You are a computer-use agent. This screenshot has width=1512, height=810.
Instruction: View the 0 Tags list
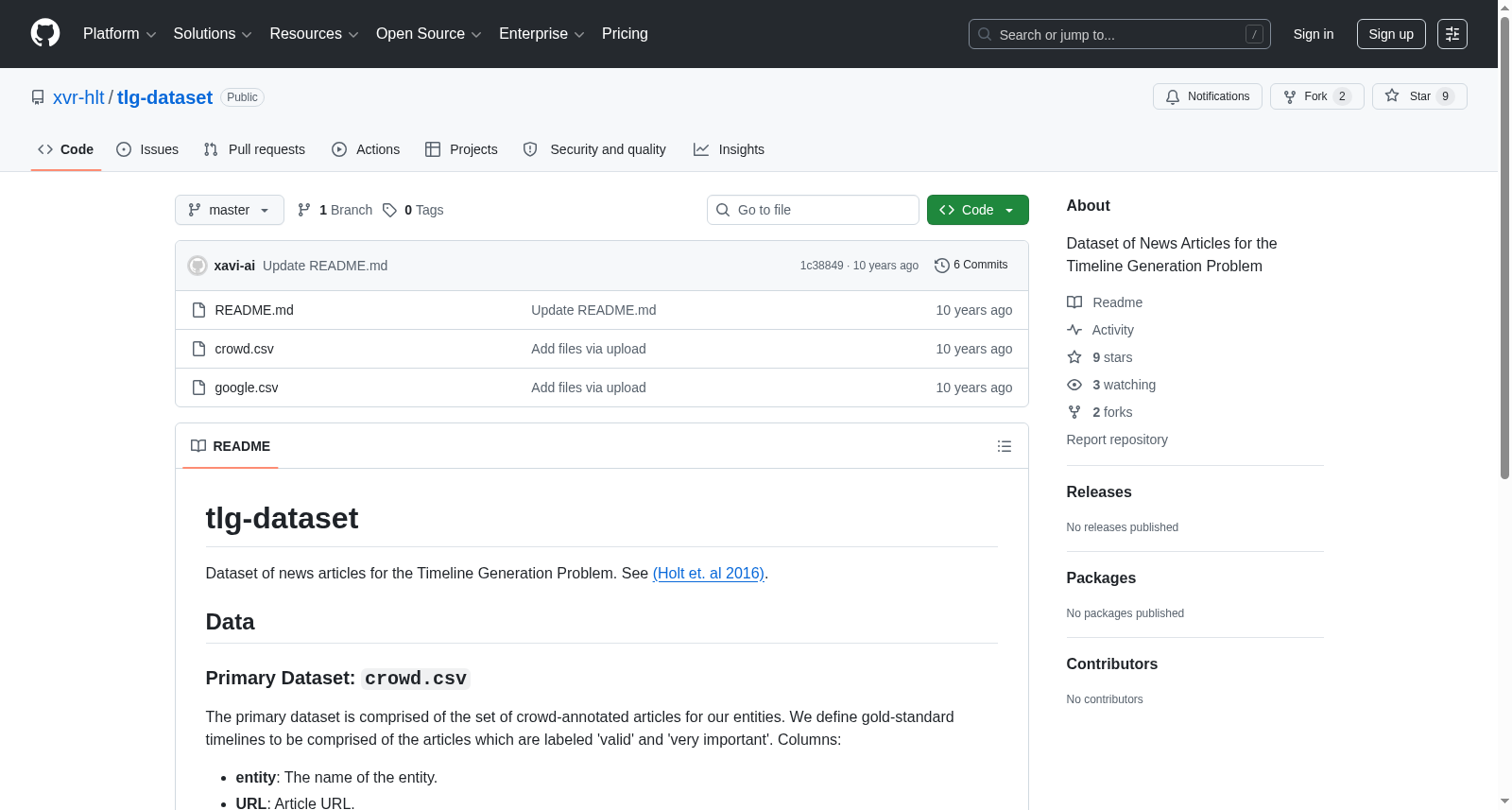[413, 210]
